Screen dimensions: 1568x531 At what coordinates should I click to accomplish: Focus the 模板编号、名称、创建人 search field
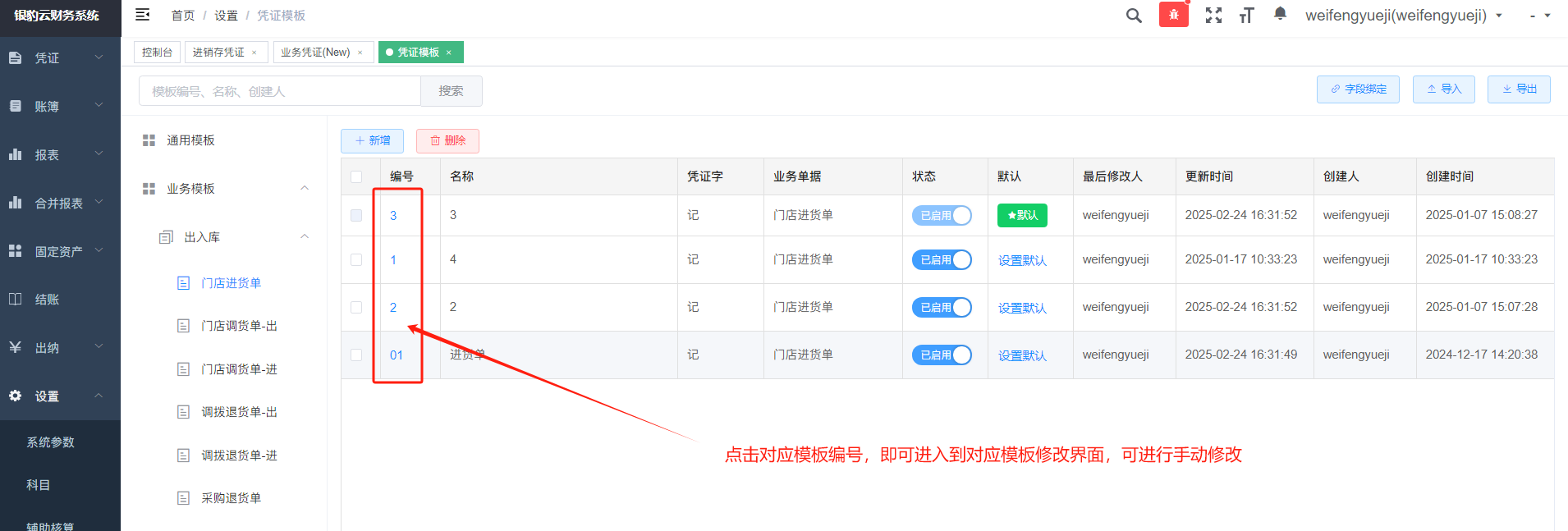(280, 91)
